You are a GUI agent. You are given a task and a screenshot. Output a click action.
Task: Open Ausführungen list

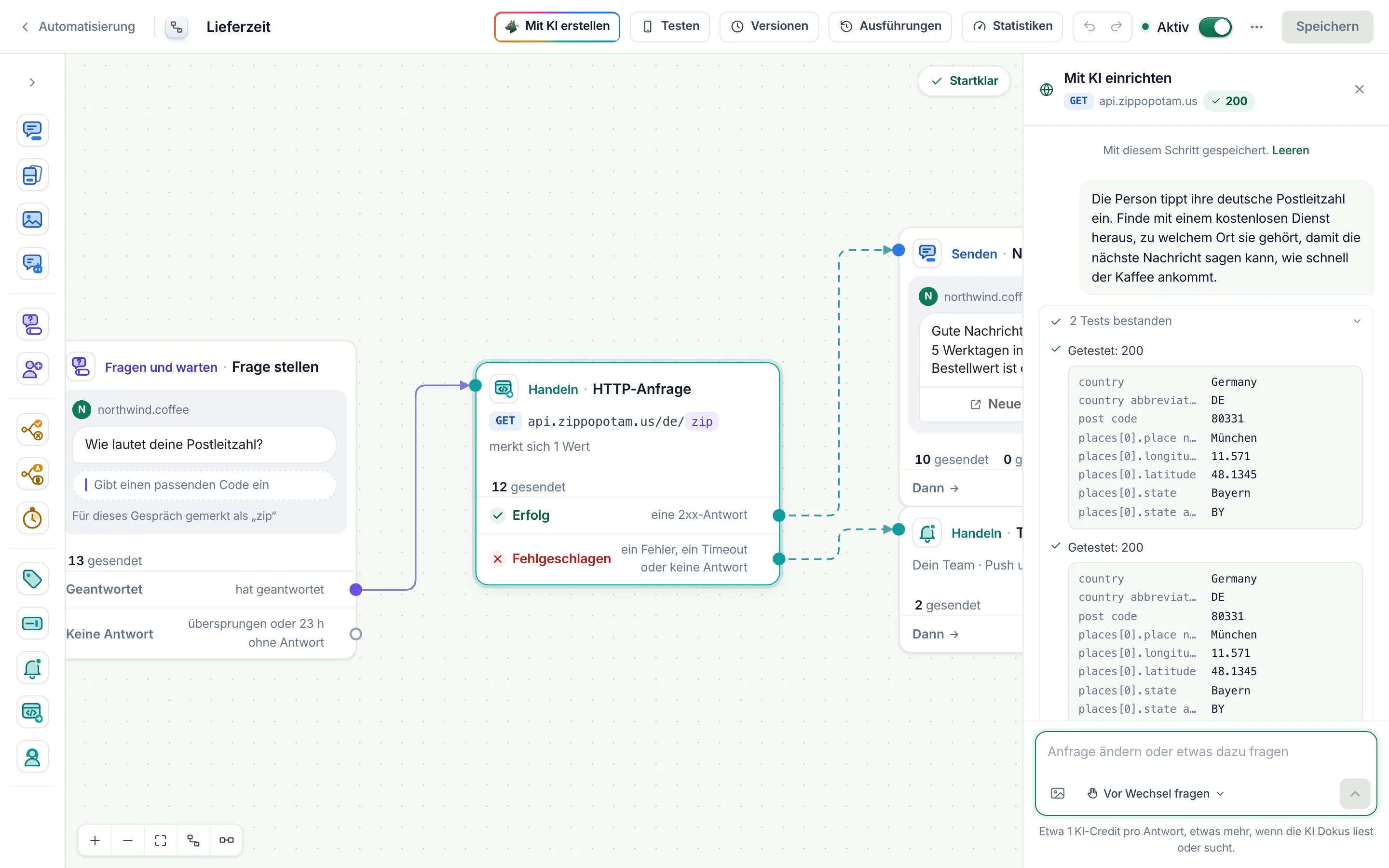(x=890, y=27)
